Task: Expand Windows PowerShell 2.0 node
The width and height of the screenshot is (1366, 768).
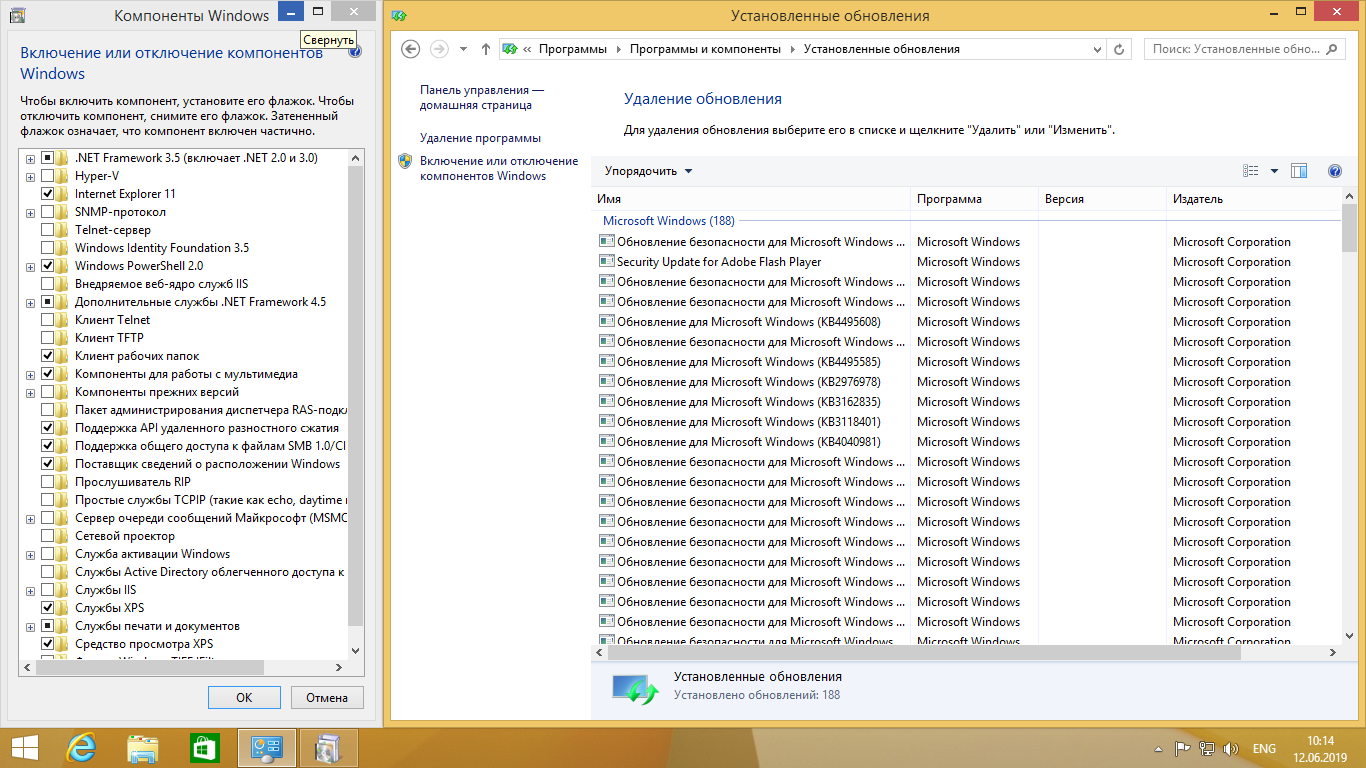Action: coord(31,266)
